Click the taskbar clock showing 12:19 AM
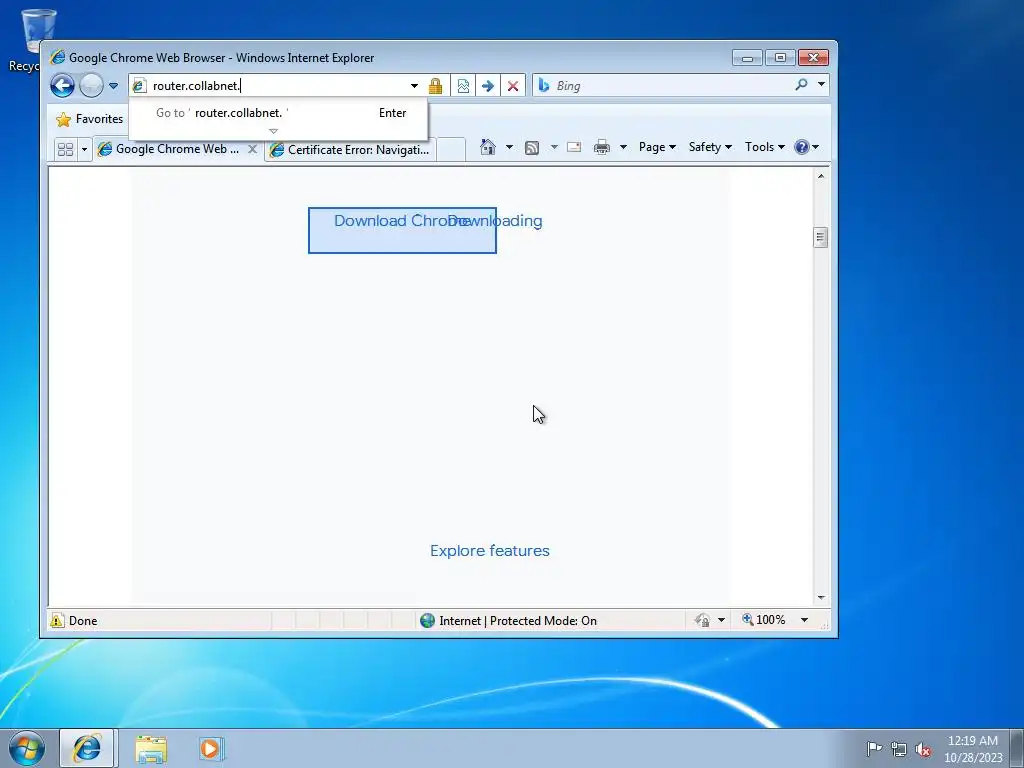The image size is (1024, 768). (972, 748)
